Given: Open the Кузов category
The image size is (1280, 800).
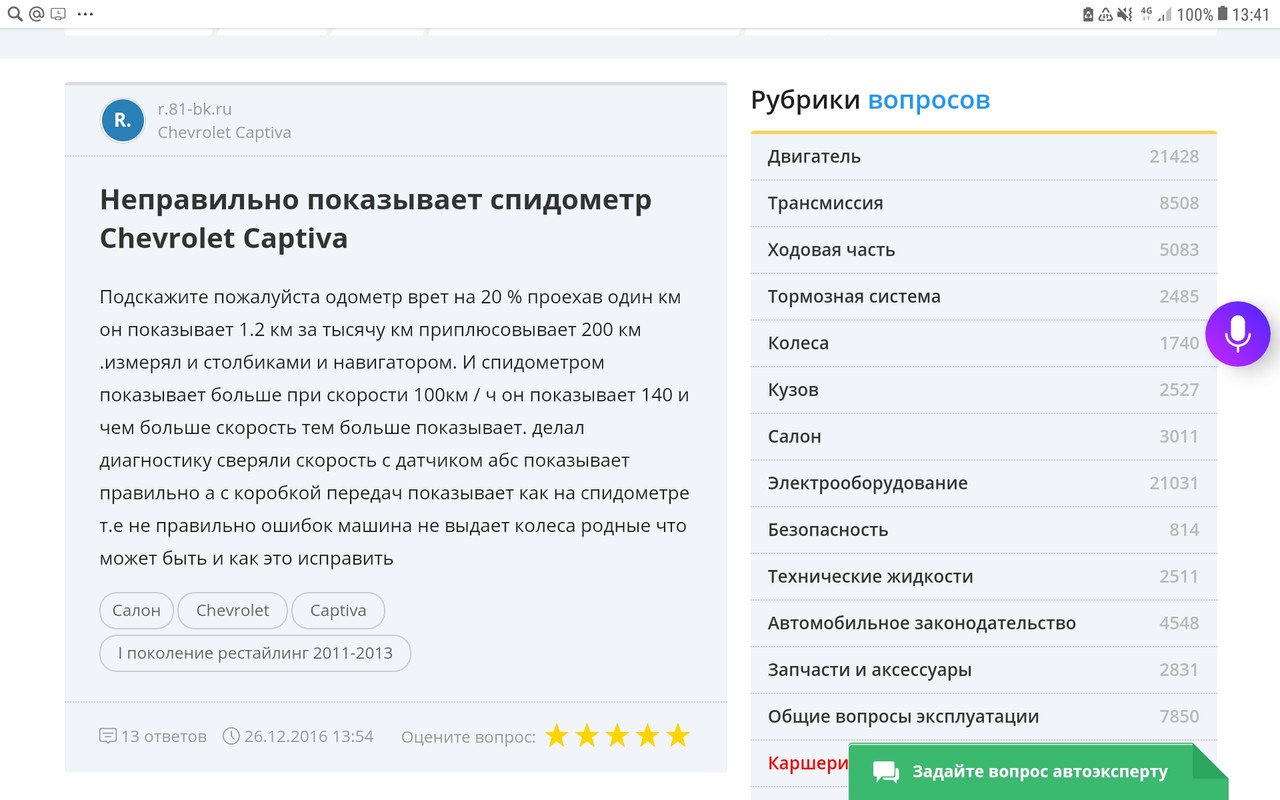Looking at the screenshot, I should (x=984, y=390).
